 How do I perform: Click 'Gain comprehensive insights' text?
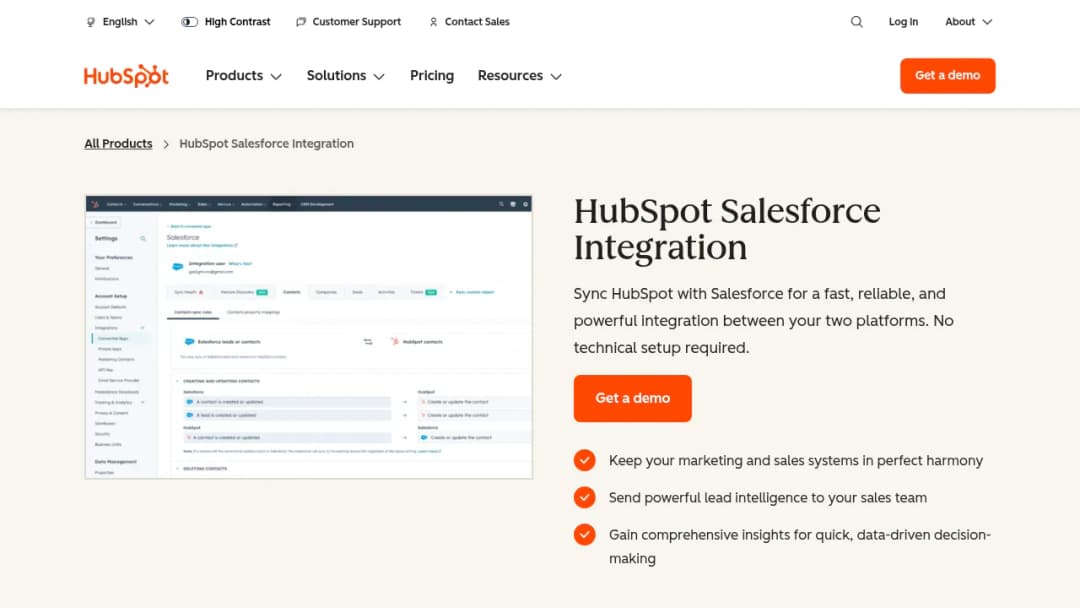(800, 546)
